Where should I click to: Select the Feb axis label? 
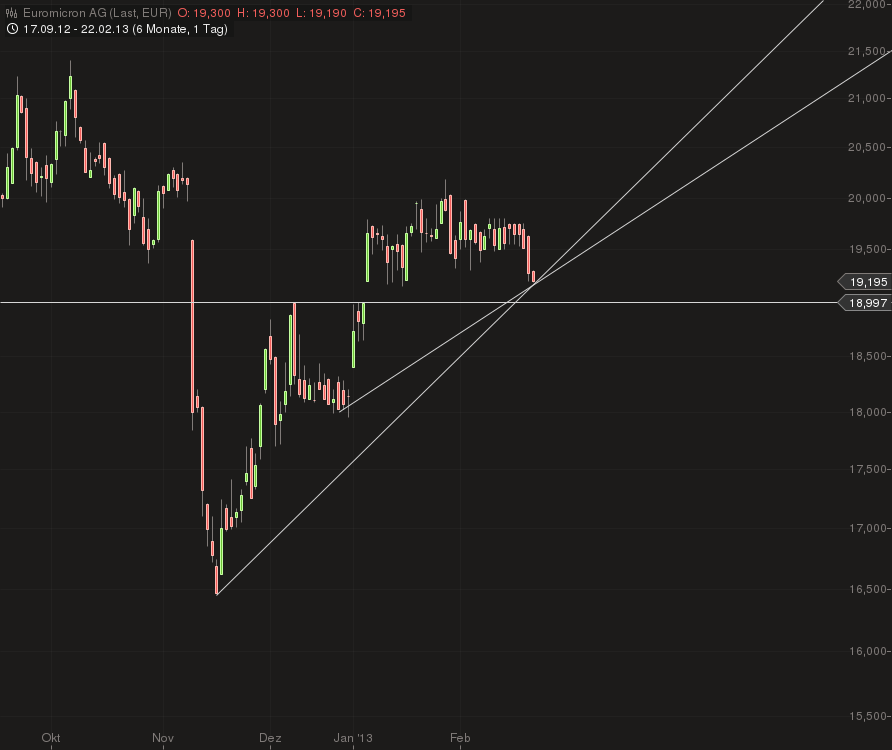pos(460,738)
